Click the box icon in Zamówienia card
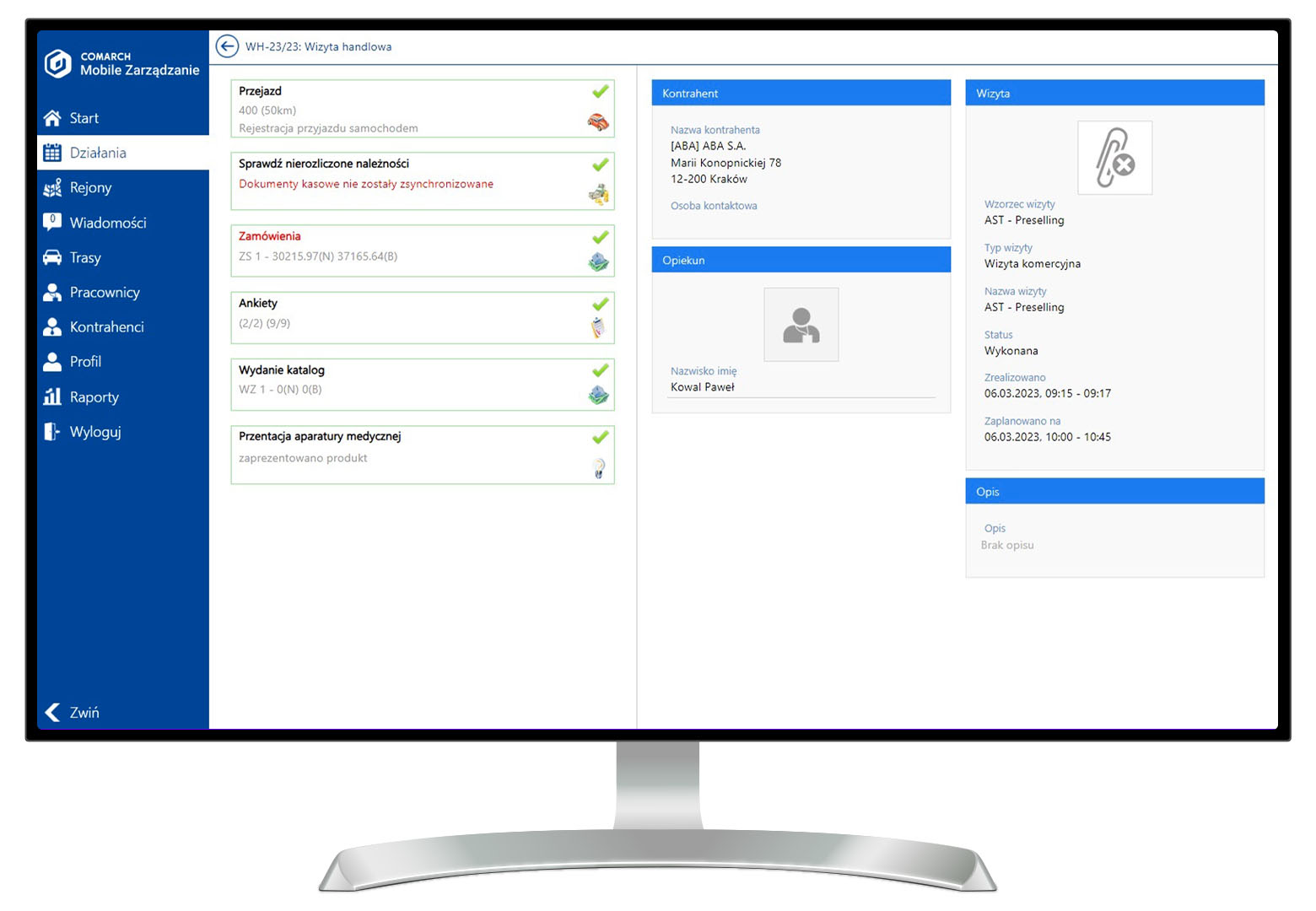This screenshot has width=1316, height=911. 599,262
